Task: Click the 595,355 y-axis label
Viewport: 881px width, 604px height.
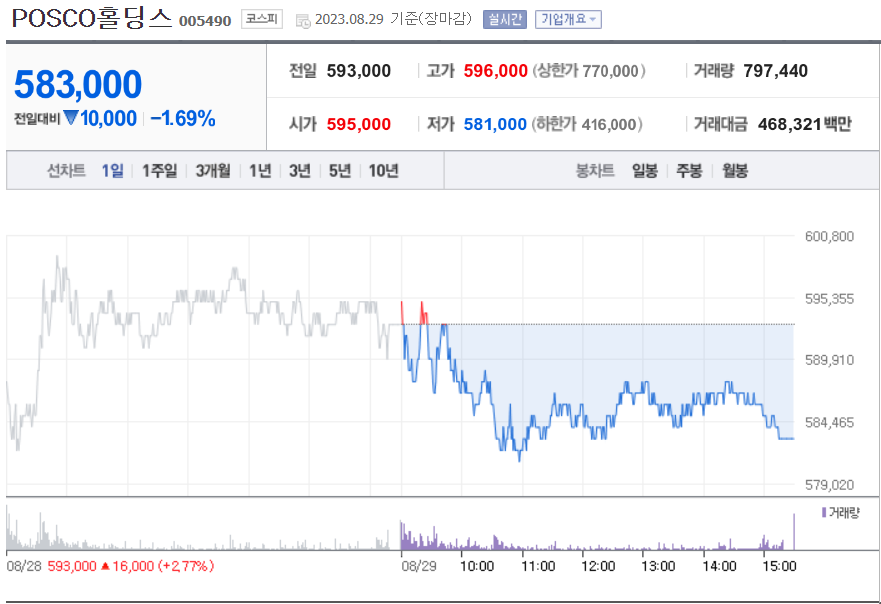Action: pos(829,298)
